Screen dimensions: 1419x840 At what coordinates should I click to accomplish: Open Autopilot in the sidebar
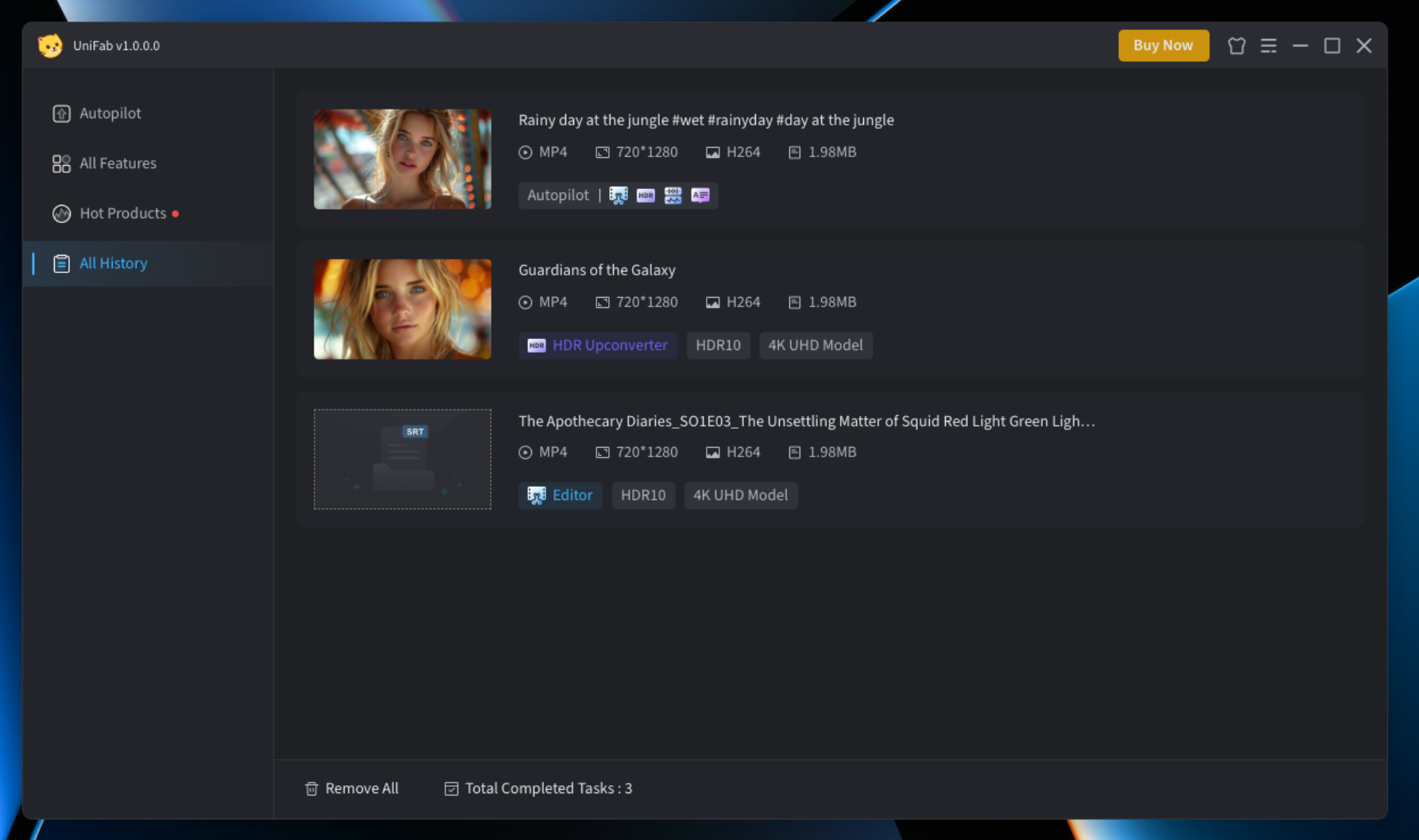click(x=148, y=113)
